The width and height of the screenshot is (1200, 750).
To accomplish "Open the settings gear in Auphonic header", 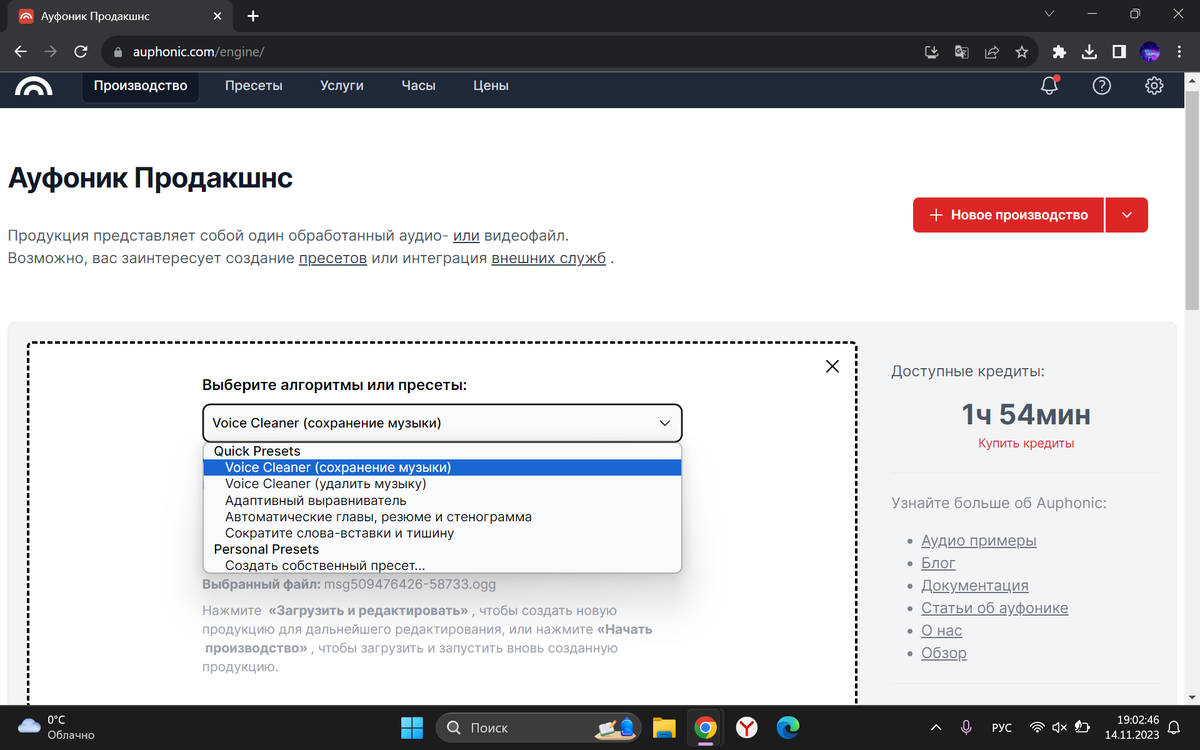I will [x=1154, y=86].
